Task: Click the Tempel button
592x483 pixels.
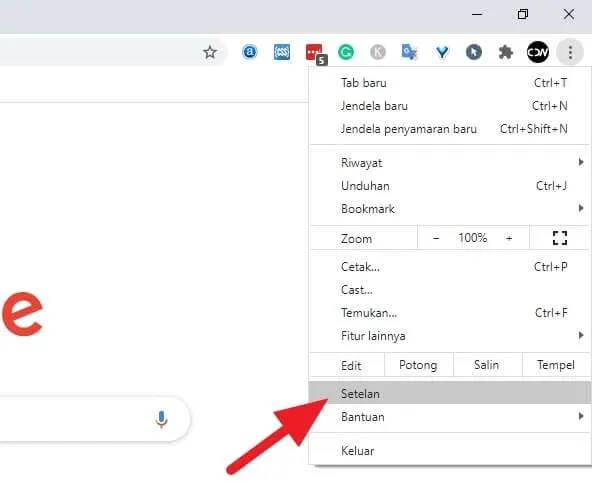Action: (x=556, y=365)
